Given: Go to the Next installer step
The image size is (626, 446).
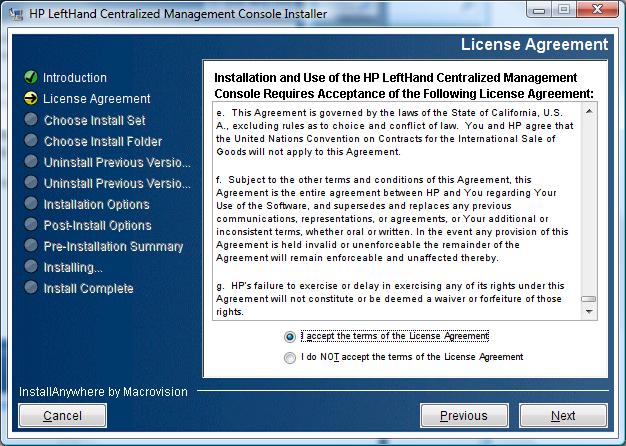Looking at the screenshot, I should point(563,416).
